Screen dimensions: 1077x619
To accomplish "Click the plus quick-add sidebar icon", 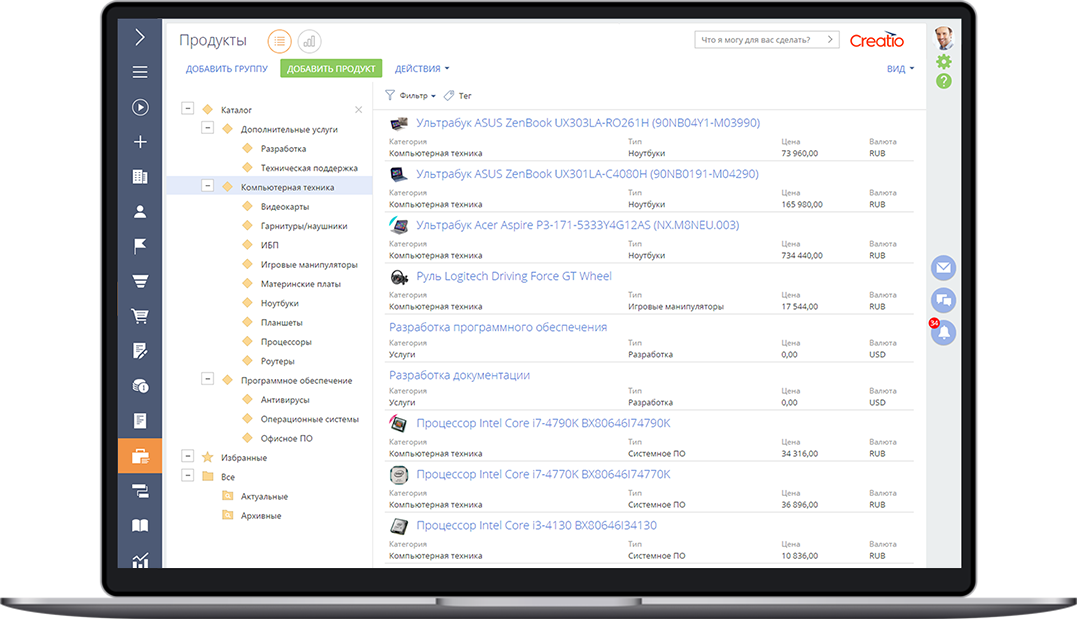I will (x=140, y=142).
